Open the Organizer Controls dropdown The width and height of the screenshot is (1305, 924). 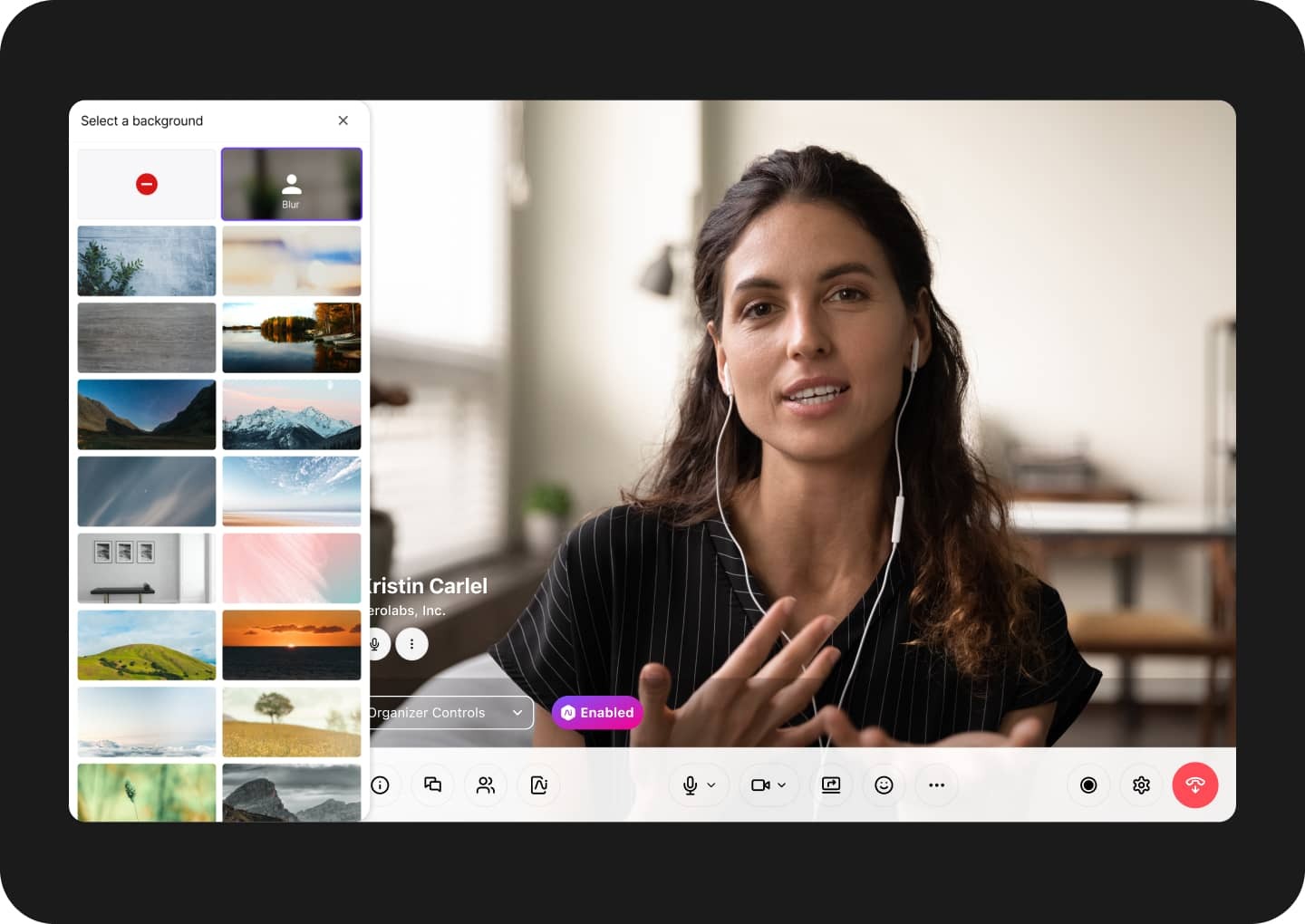pos(451,713)
